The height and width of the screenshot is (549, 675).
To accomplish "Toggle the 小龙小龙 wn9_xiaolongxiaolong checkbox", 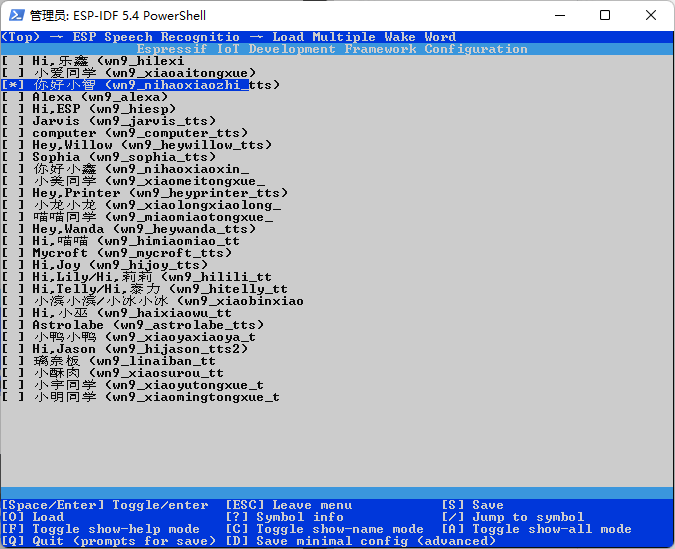I will 12,205.
